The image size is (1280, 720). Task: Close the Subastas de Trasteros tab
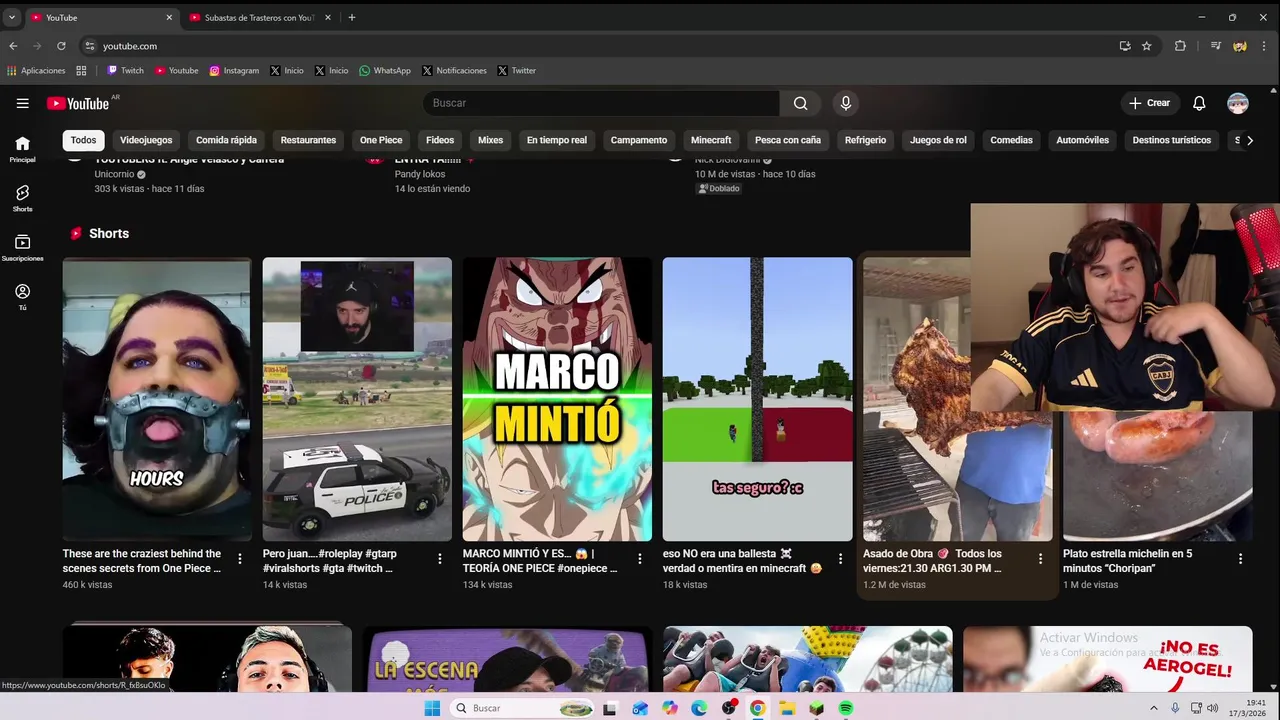tap(327, 17)
